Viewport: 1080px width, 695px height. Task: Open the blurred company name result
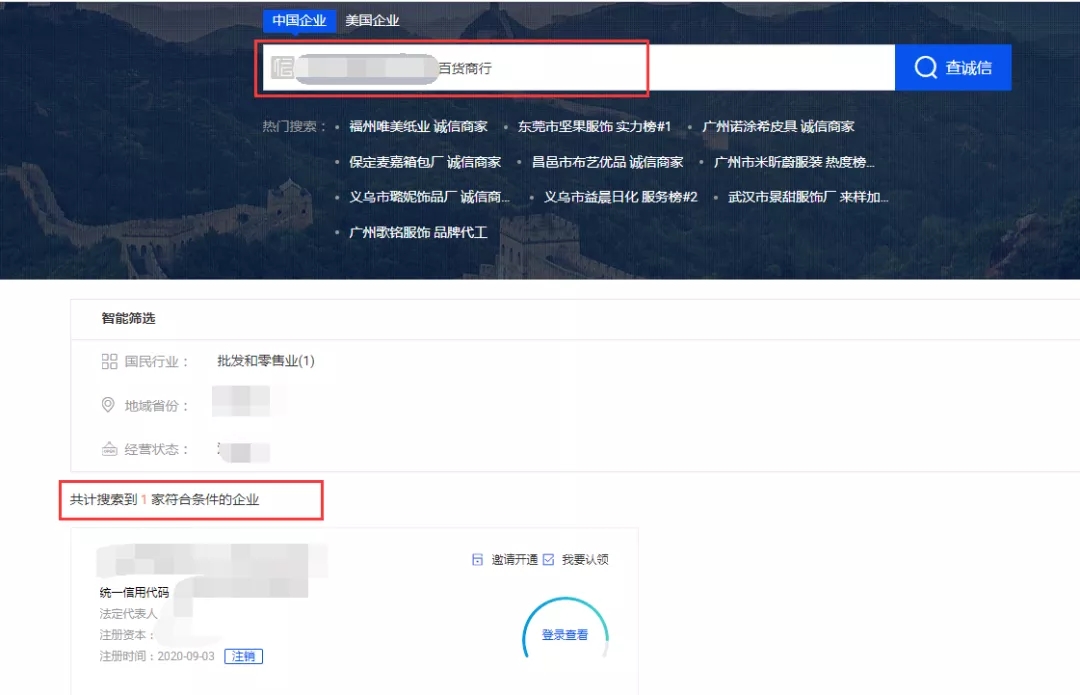212,560
